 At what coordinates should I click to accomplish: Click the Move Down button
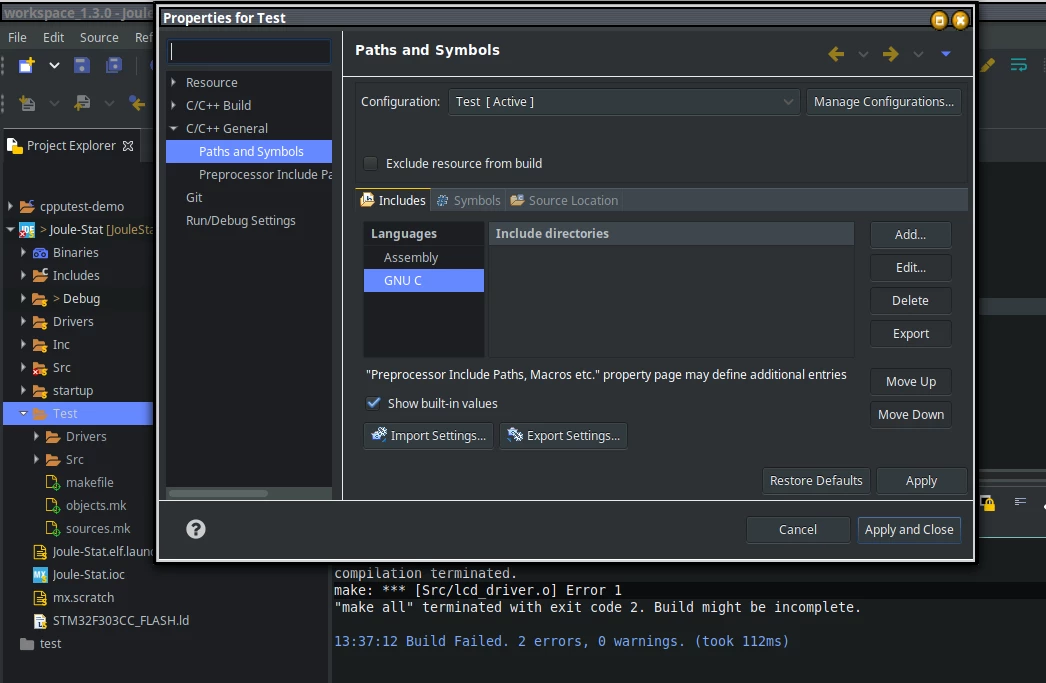coord(911,415)
